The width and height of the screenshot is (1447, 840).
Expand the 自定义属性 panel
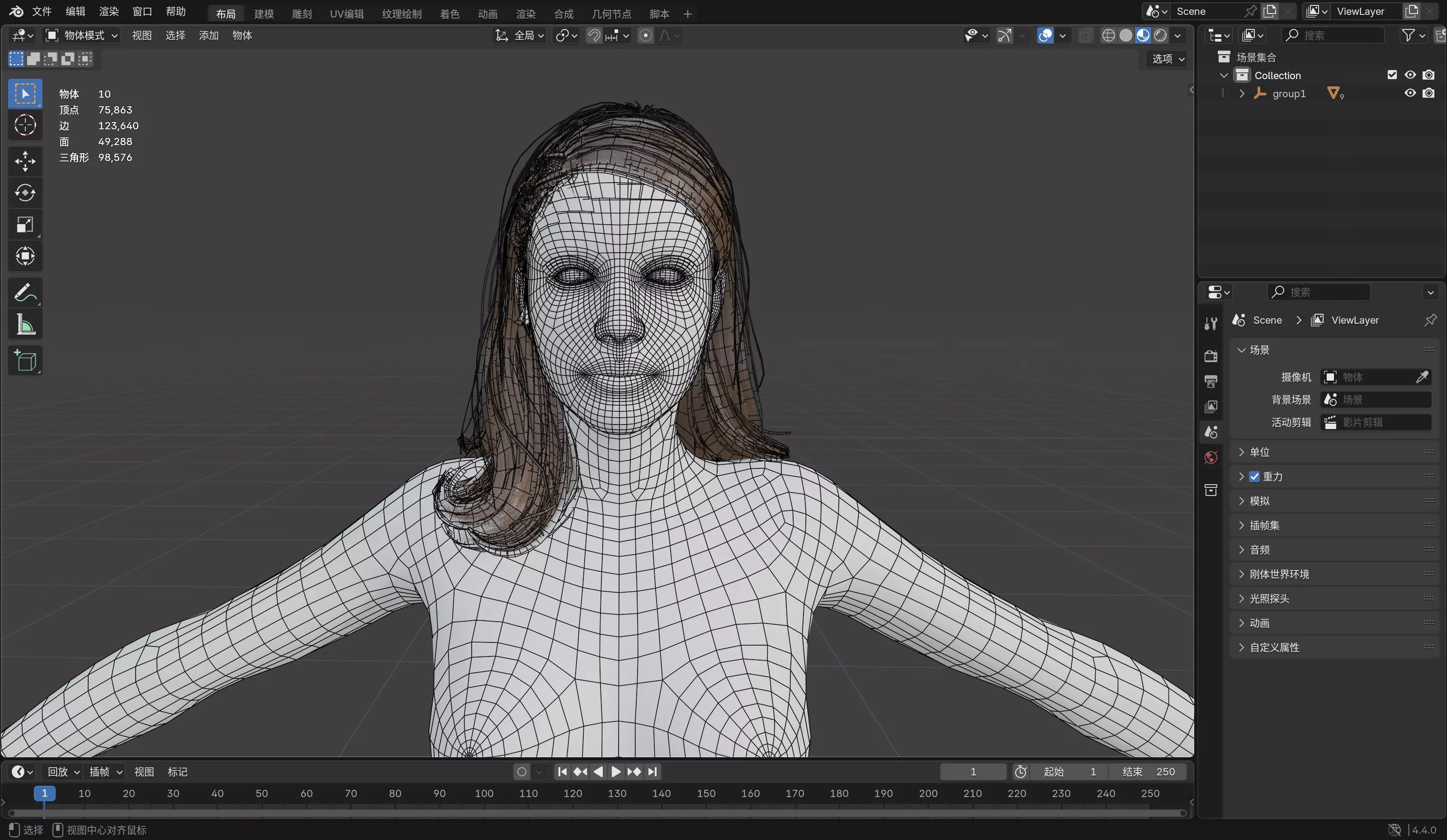click(x=1334, y=647)
